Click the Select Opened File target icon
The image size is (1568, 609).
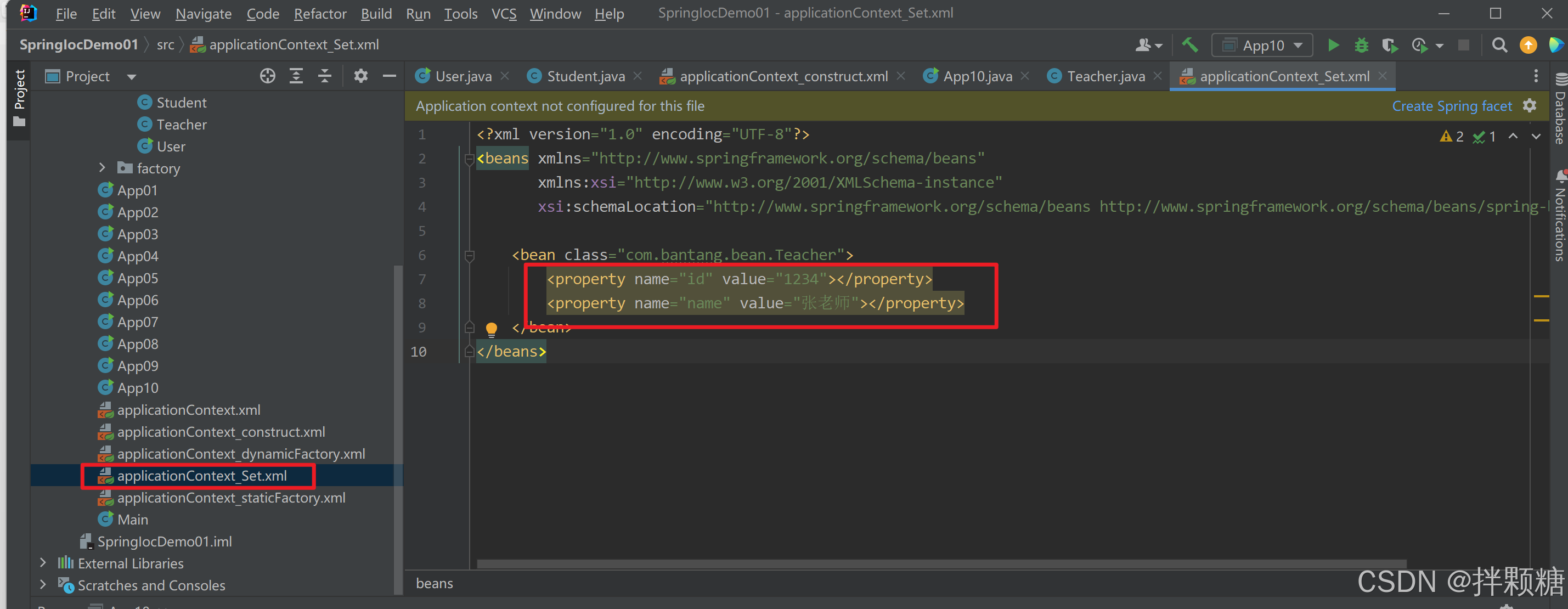268,76
